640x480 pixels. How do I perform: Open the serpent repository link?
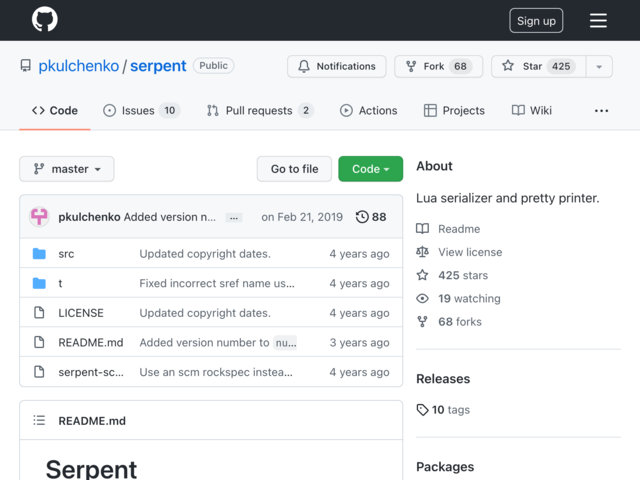click(158, 66)
